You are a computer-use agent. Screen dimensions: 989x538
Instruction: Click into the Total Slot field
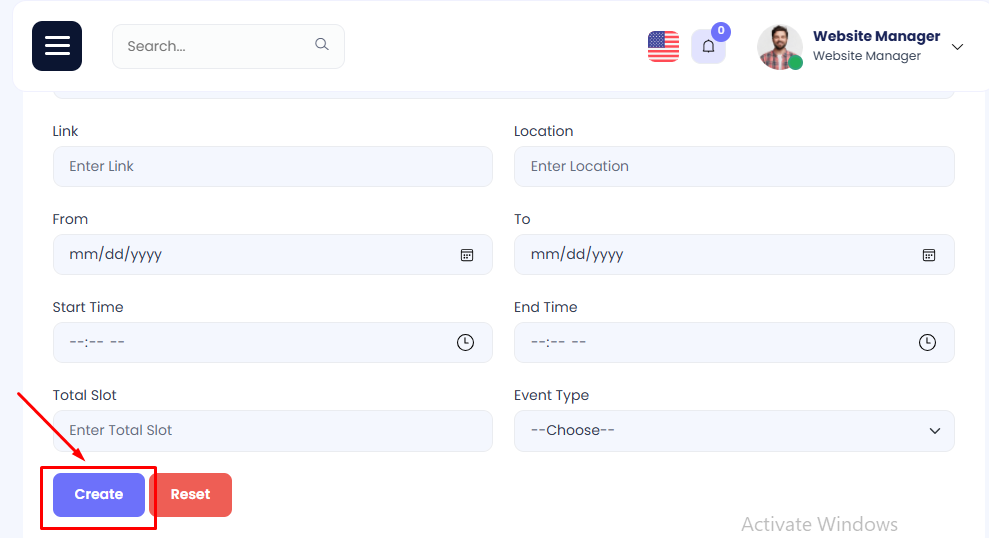(x=272, y=431)
